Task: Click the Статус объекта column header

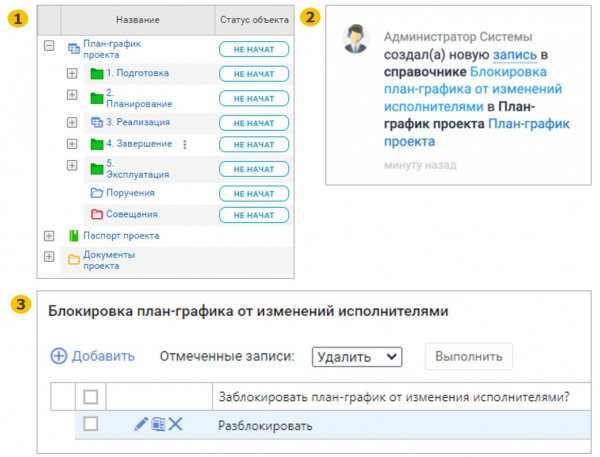Action: click(x=253, y=19)
